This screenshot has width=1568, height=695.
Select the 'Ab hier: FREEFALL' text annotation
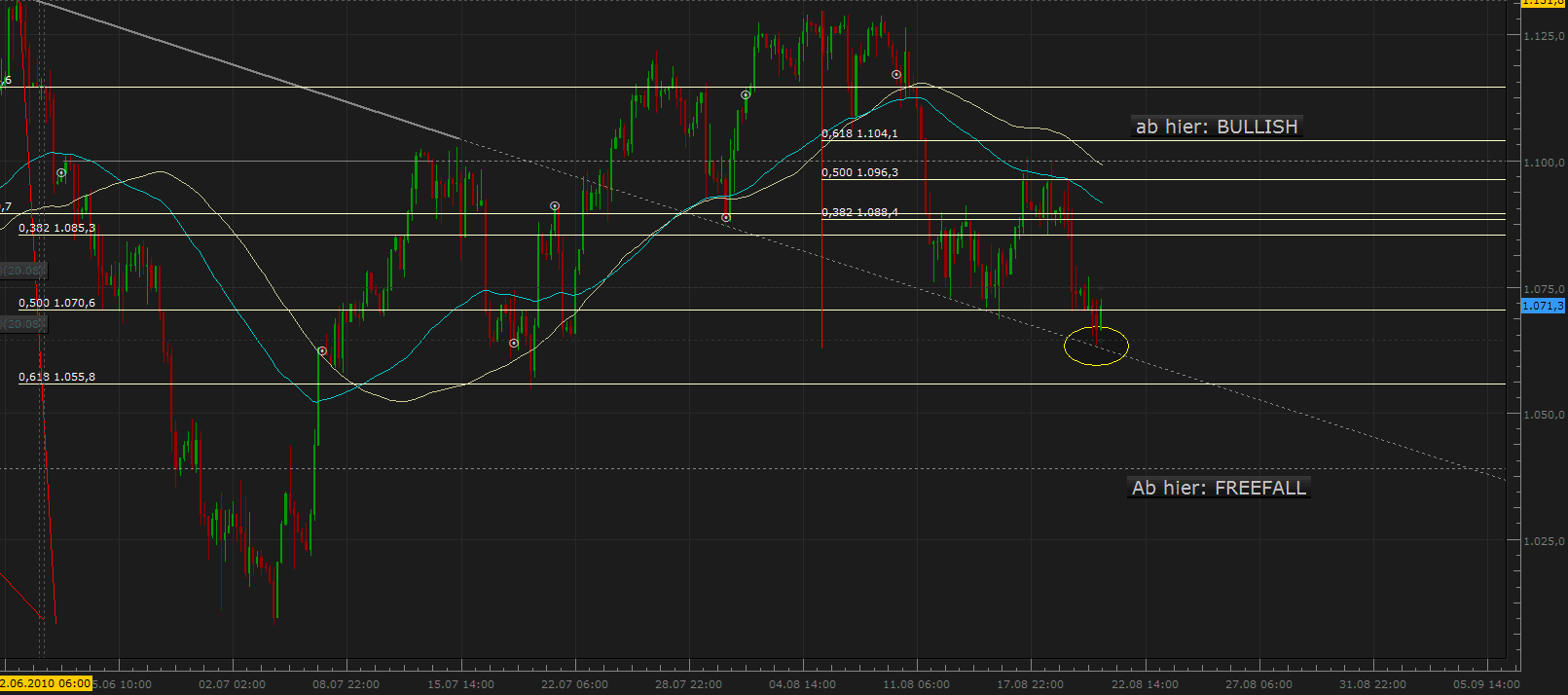pos(1219,488)
